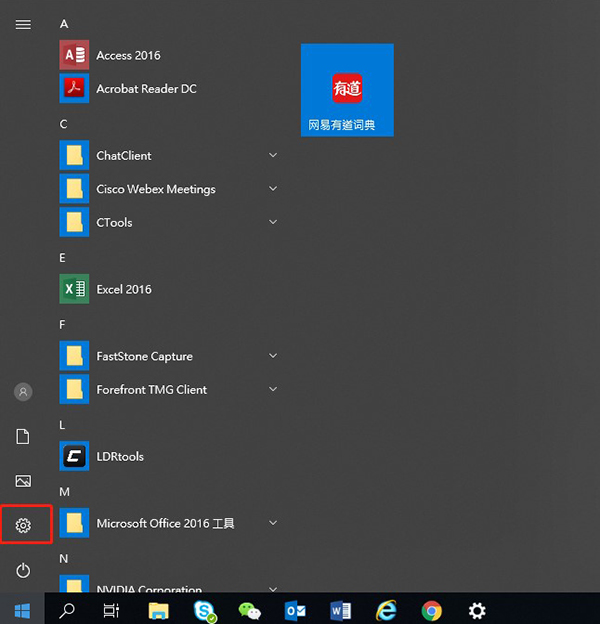Open Google Chrome from the taskbar
600x624 pixels.
tap(432, 611)
